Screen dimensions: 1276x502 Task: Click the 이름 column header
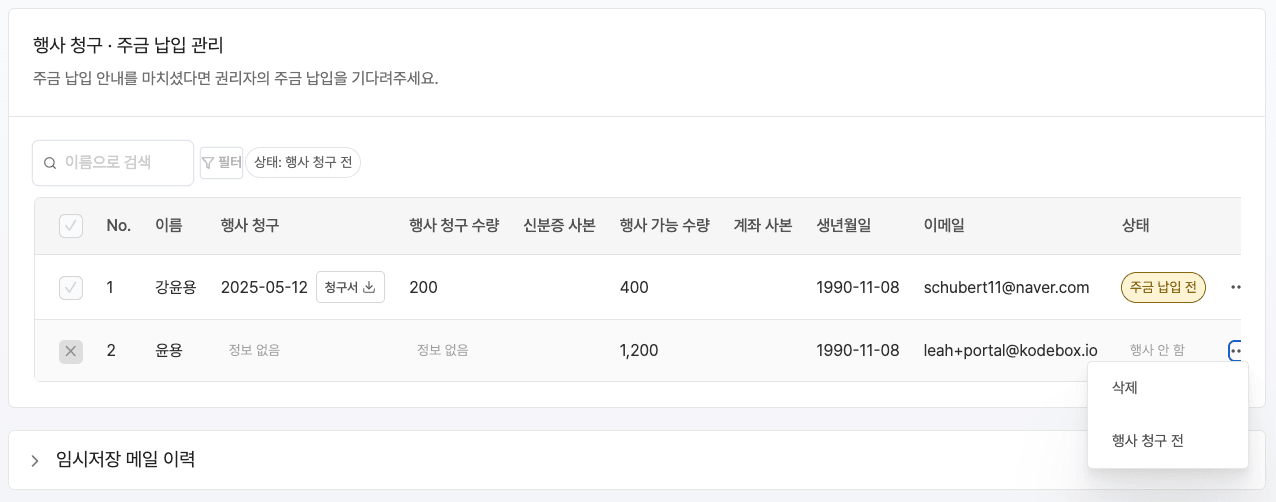tap(168, 226)
